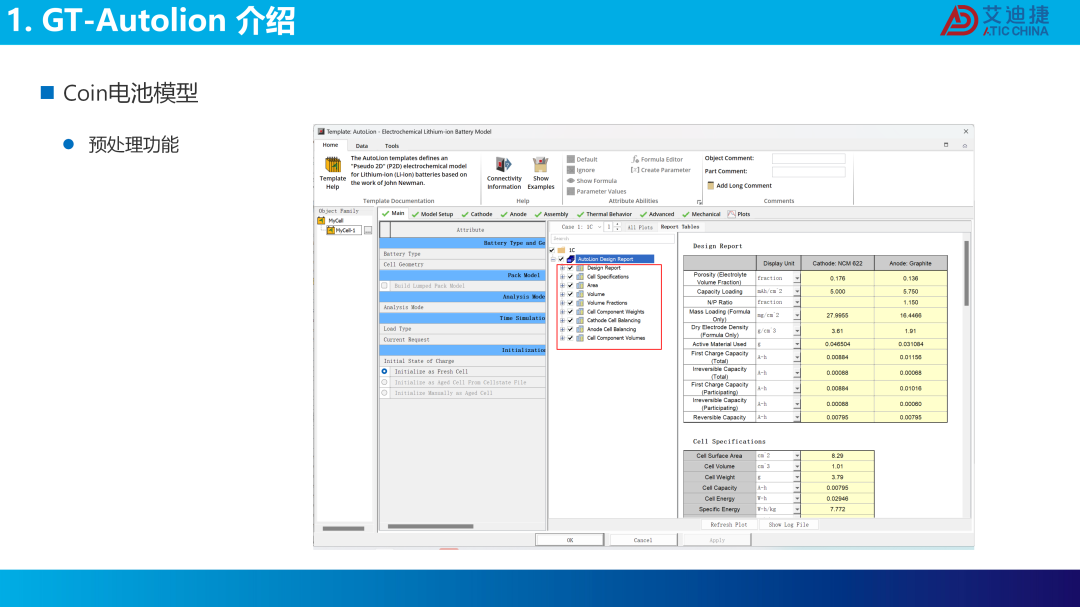Click the Object Family horizontal scrollbar
The height and width of the screenshot is (607, 1080).
(343, 528)
